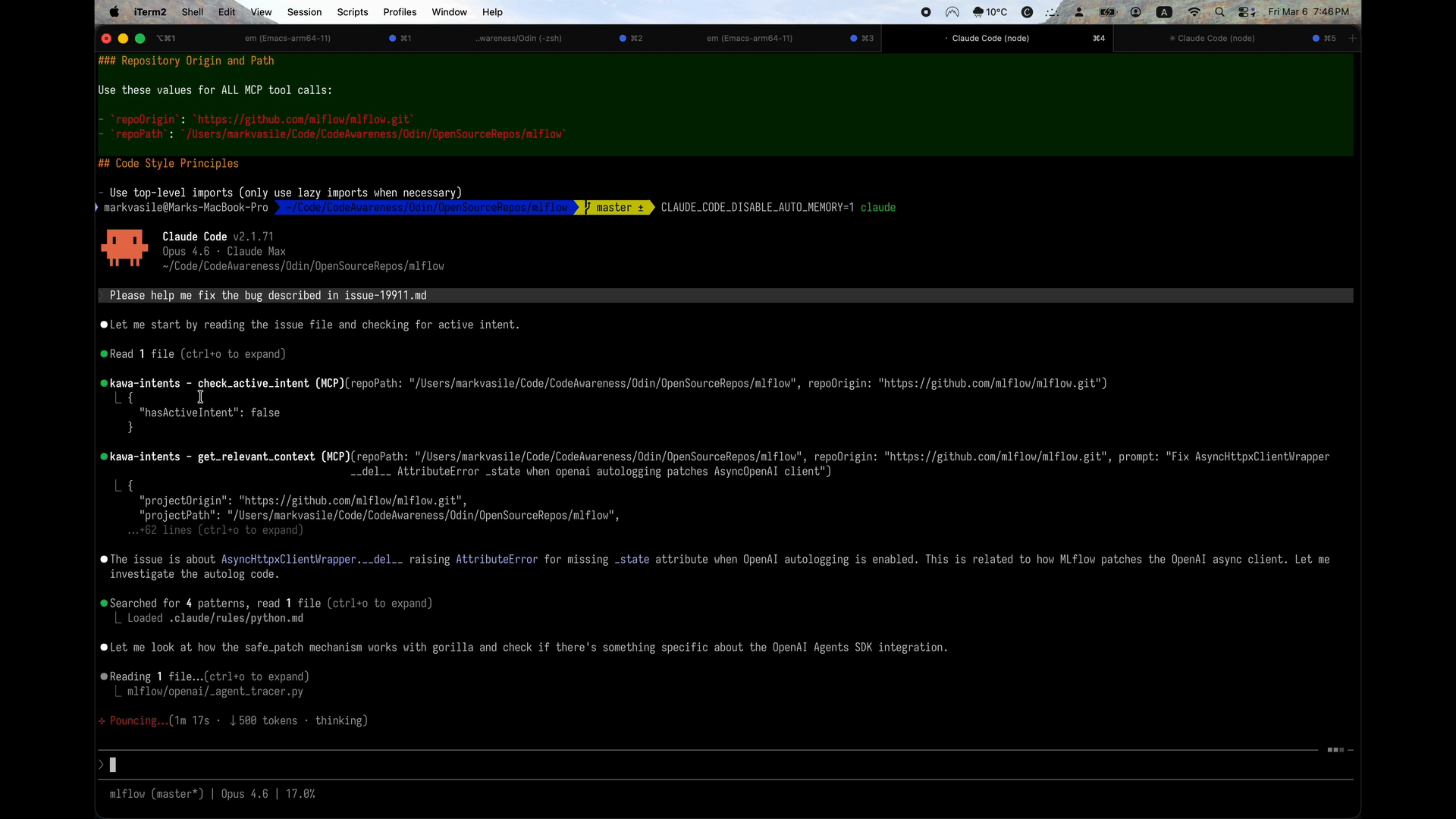Open Control Center

1245,12
